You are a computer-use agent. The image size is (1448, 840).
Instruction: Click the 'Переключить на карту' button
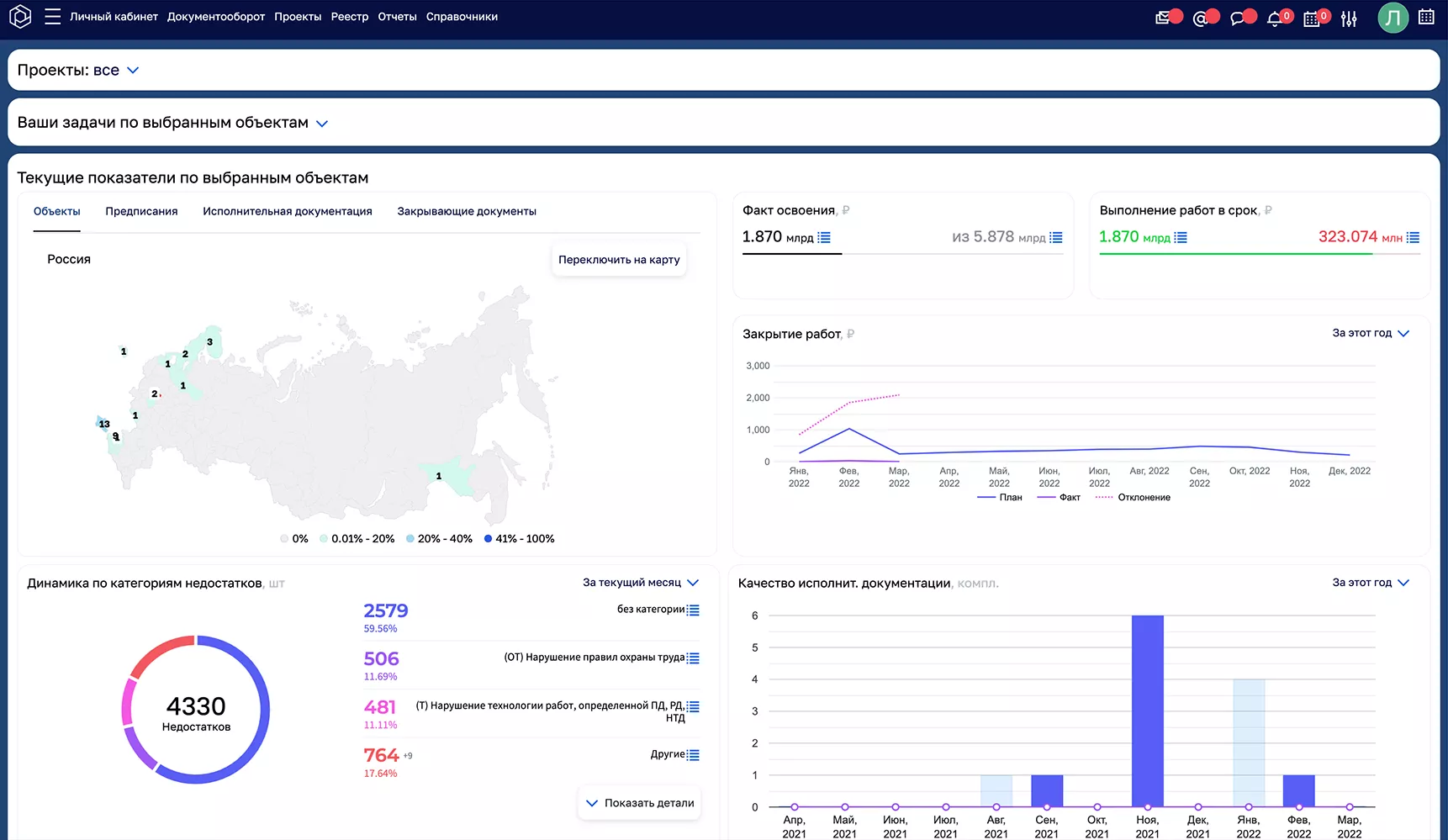[x=619, y=260]
